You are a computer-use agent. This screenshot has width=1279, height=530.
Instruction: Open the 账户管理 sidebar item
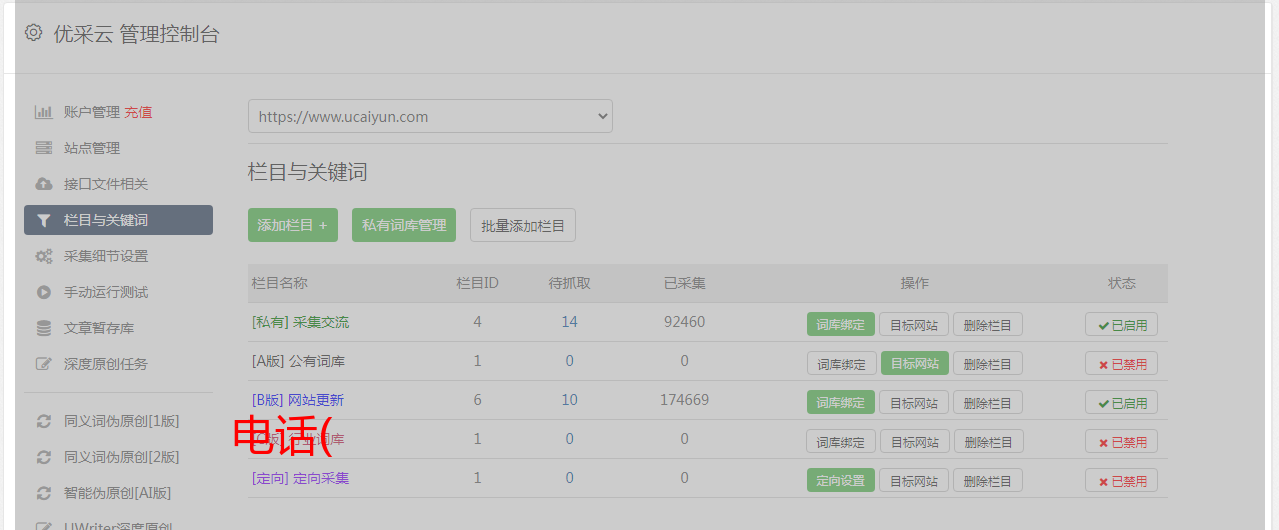[x=92, y=112]
